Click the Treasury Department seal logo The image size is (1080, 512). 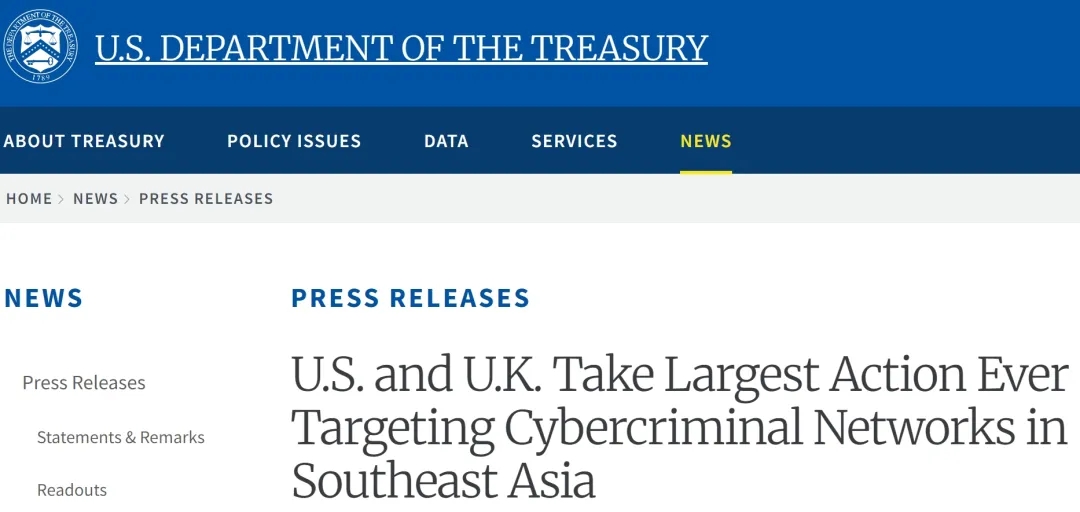click(x=40, y=46)
